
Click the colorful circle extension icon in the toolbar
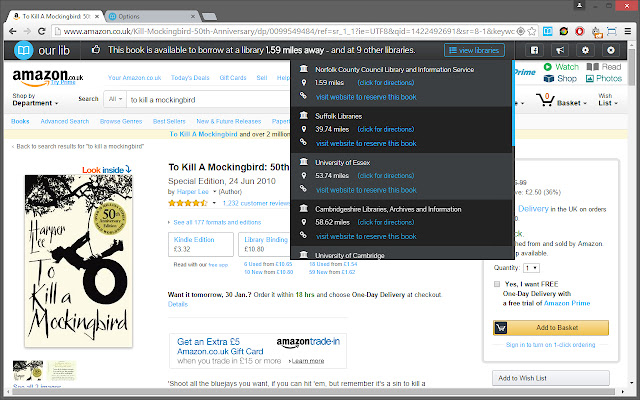click(564, 31)
